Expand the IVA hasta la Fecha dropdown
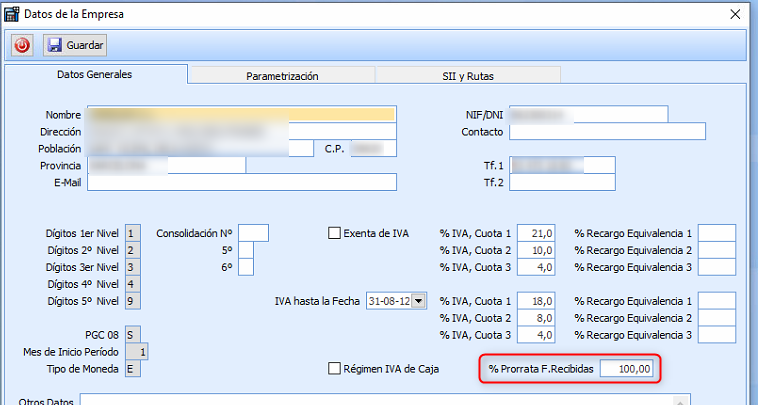This screenshot has width=758, height=405. tap(419, 301)
